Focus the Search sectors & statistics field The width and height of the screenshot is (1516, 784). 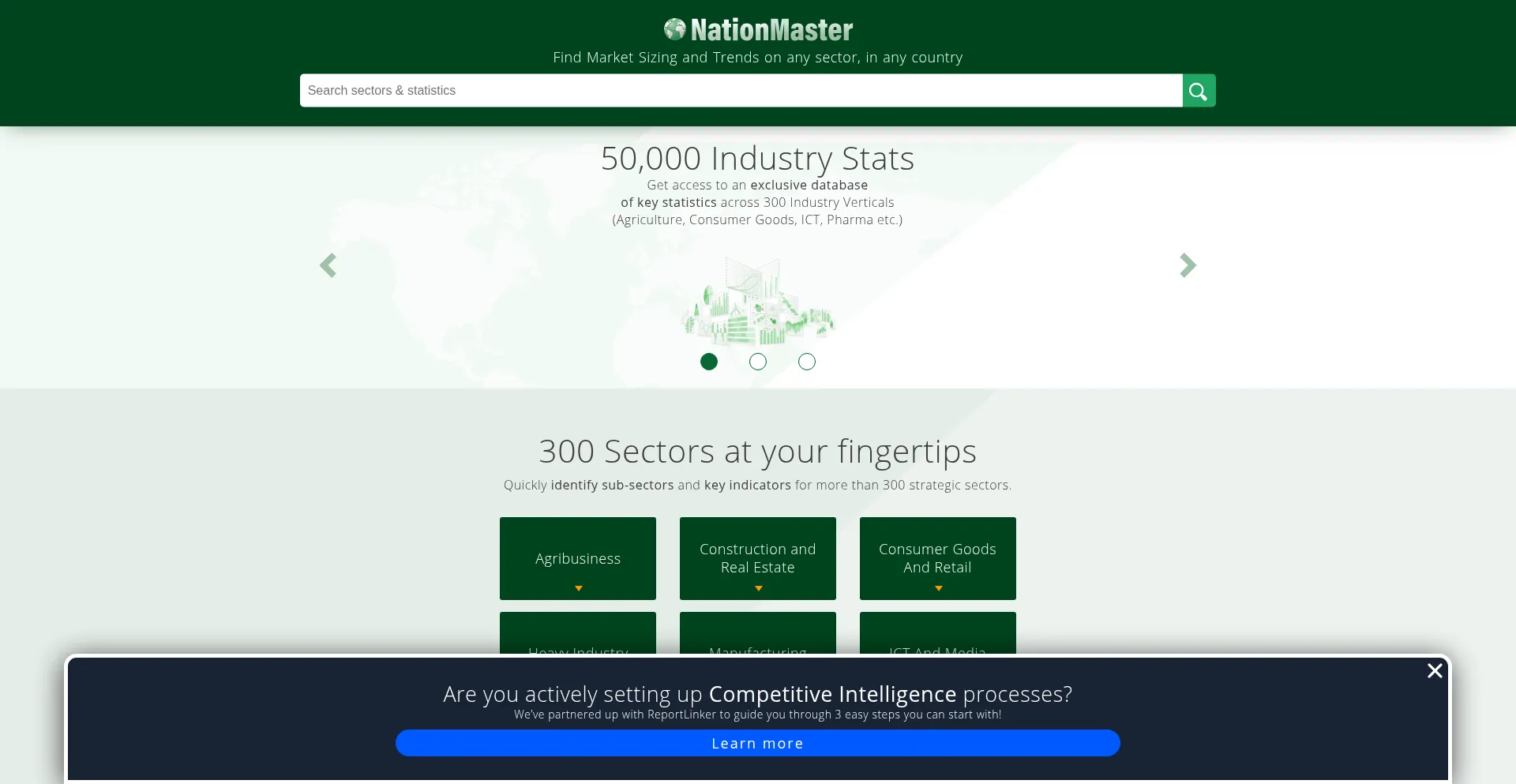pyautogui.click(x=741, y=91)
